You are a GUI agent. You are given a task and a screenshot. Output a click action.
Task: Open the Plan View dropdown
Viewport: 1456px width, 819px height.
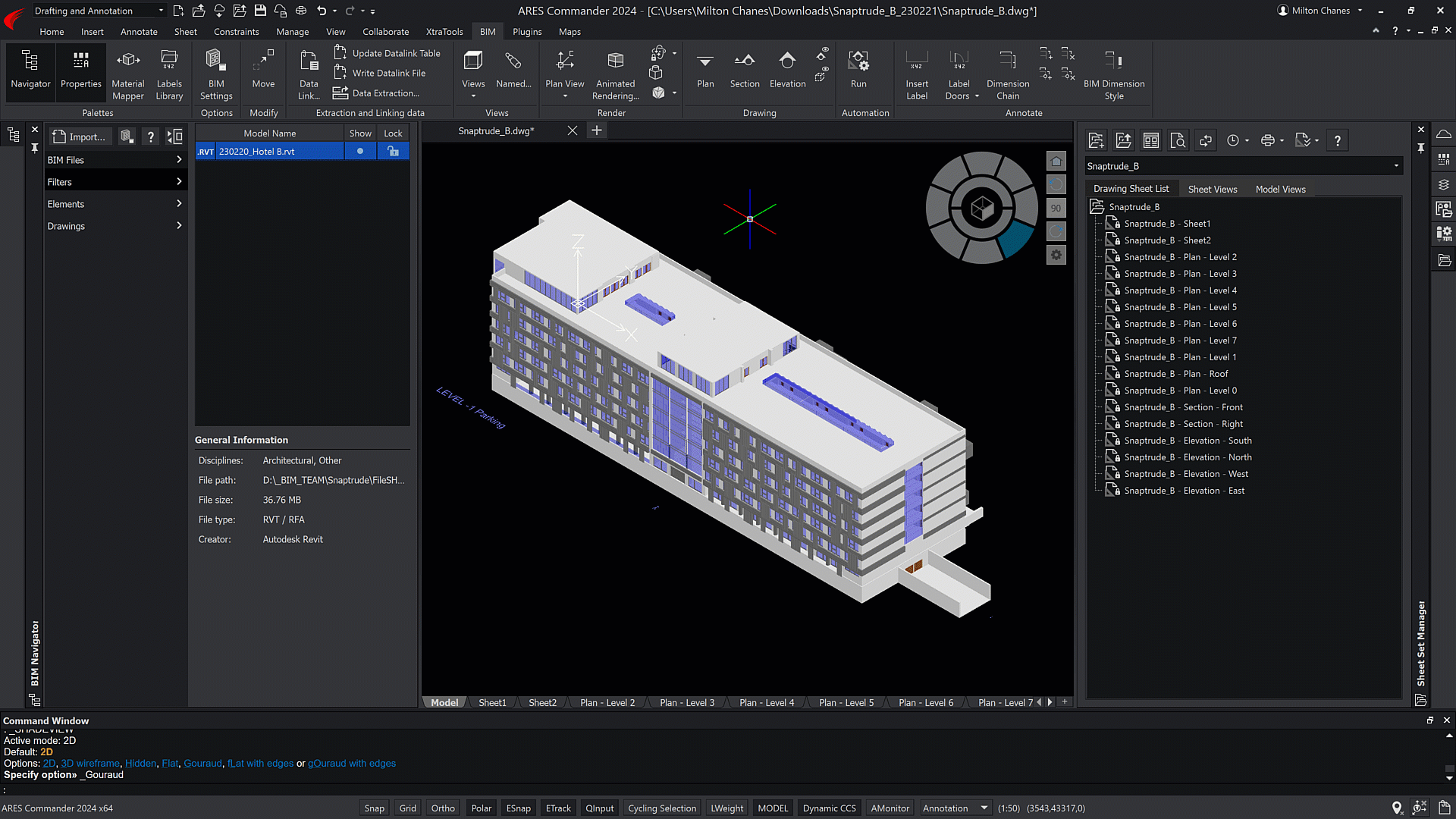tap(565, 96)
